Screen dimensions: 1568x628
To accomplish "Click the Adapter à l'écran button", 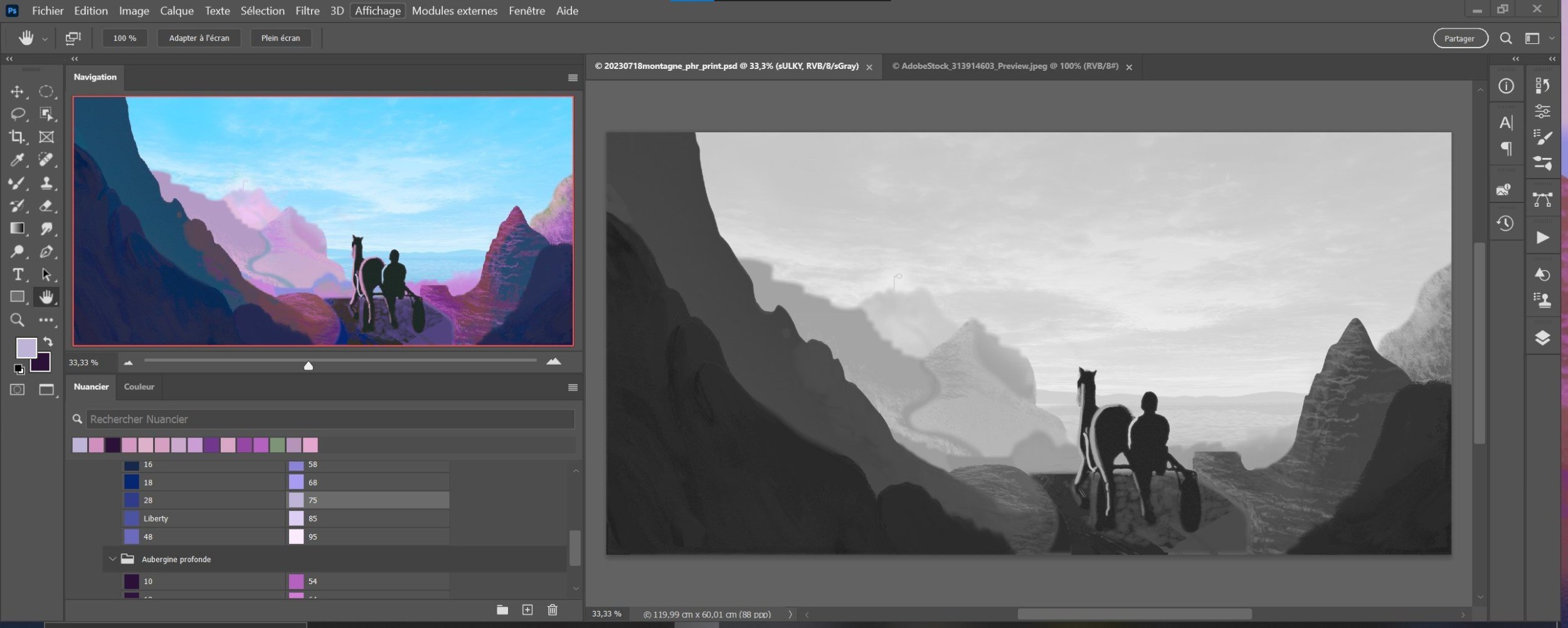I will tap(199, 38).
